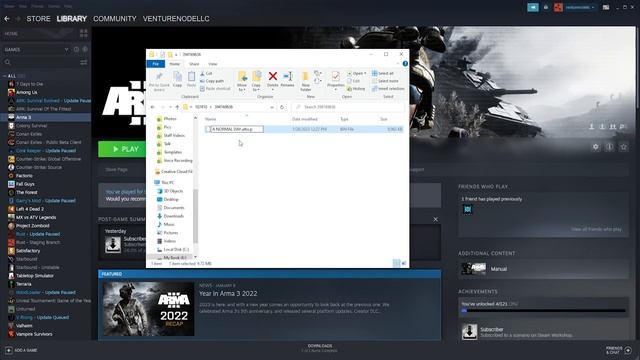Go back with Steam's back arrow
640x360 pixels.
(x=7, y=19)
